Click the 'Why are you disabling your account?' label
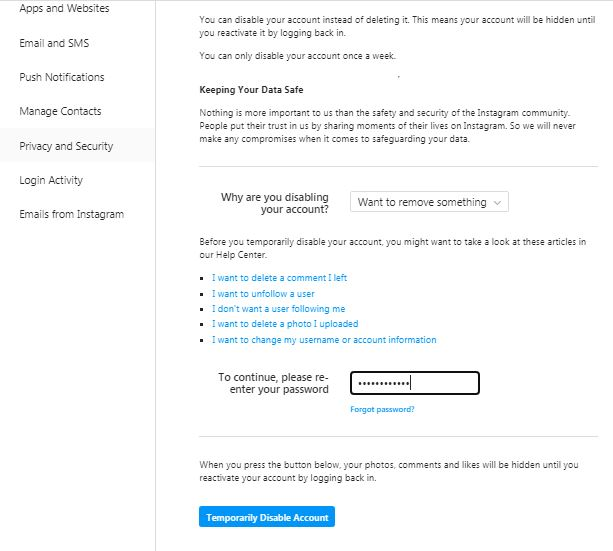The image size is (613, 551). (x=275, y=203)
